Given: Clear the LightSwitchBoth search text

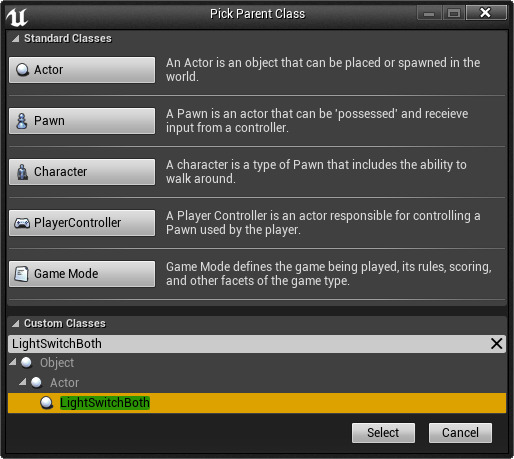Looking at the screenshot, I should [497, 344].
